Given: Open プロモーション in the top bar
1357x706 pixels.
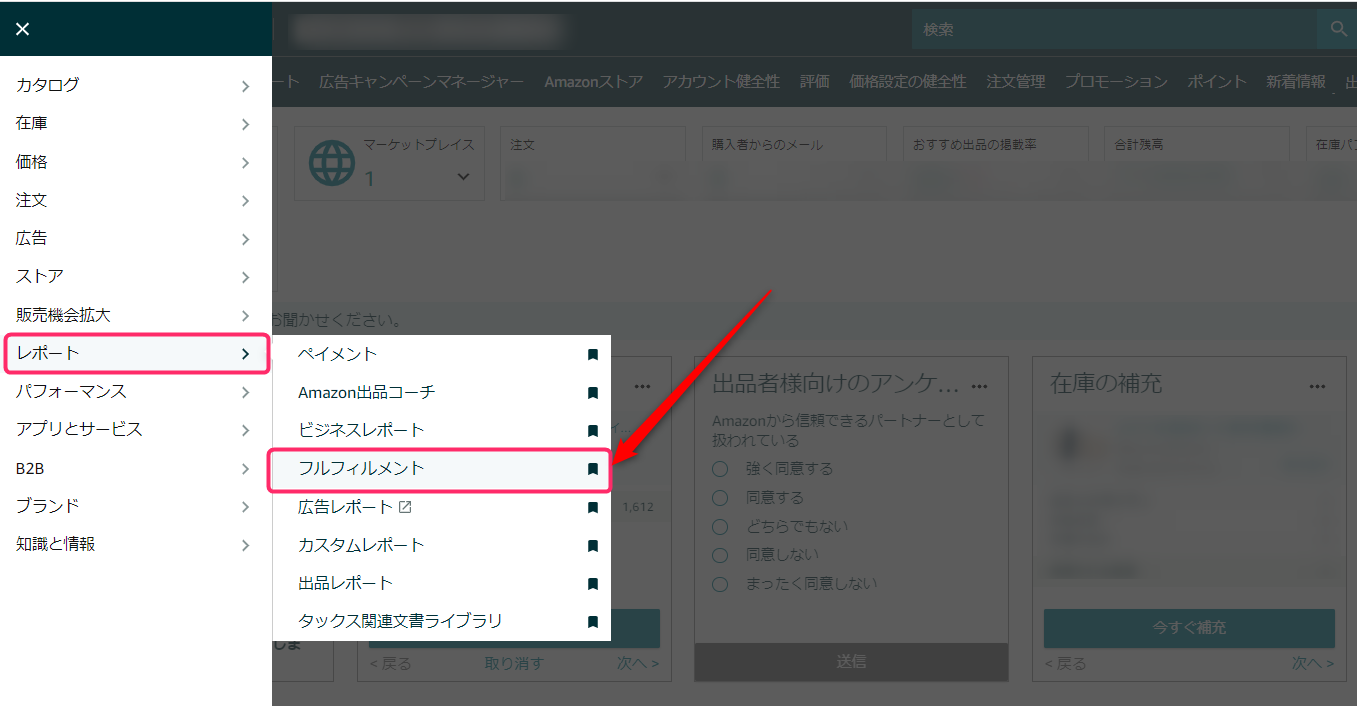Looking at the screenshot, I should pos(1116,82).
